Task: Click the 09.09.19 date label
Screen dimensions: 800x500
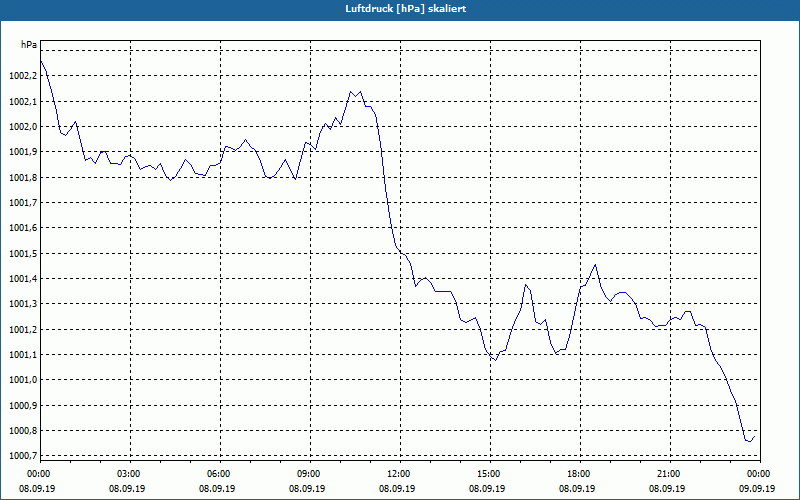Action: click(x=757, y=488)
